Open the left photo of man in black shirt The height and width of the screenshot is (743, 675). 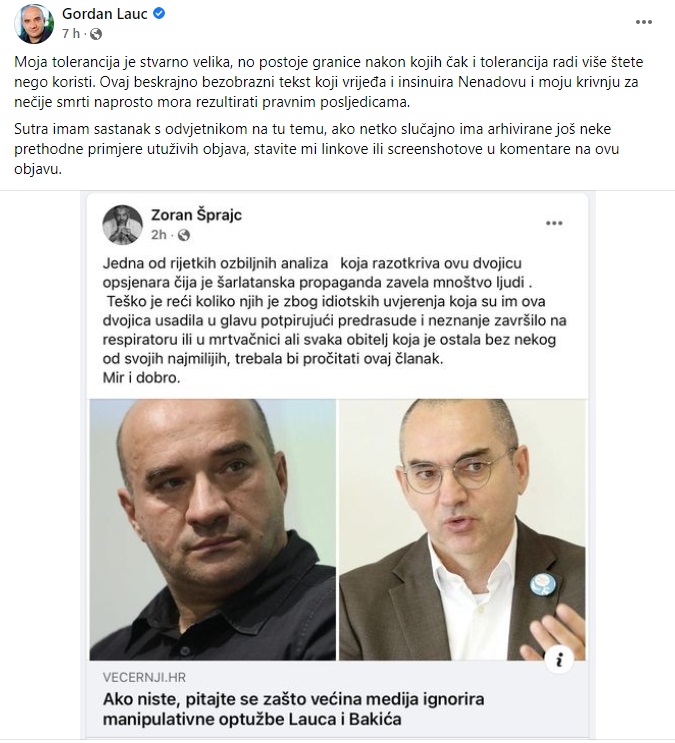(213, 529)
